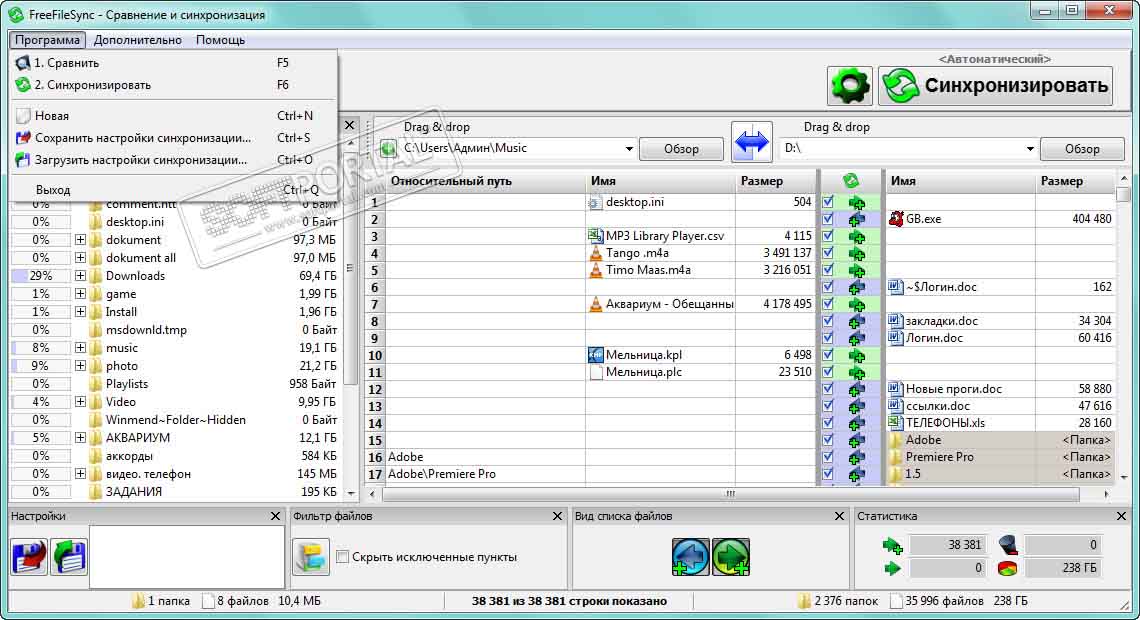Click Playlists folder icon in tree

tap(95, 384)
